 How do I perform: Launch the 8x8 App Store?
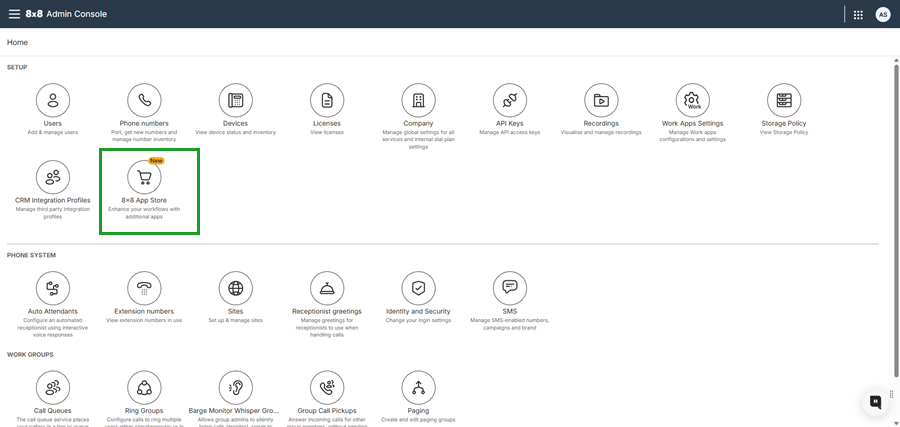point(144,177)
